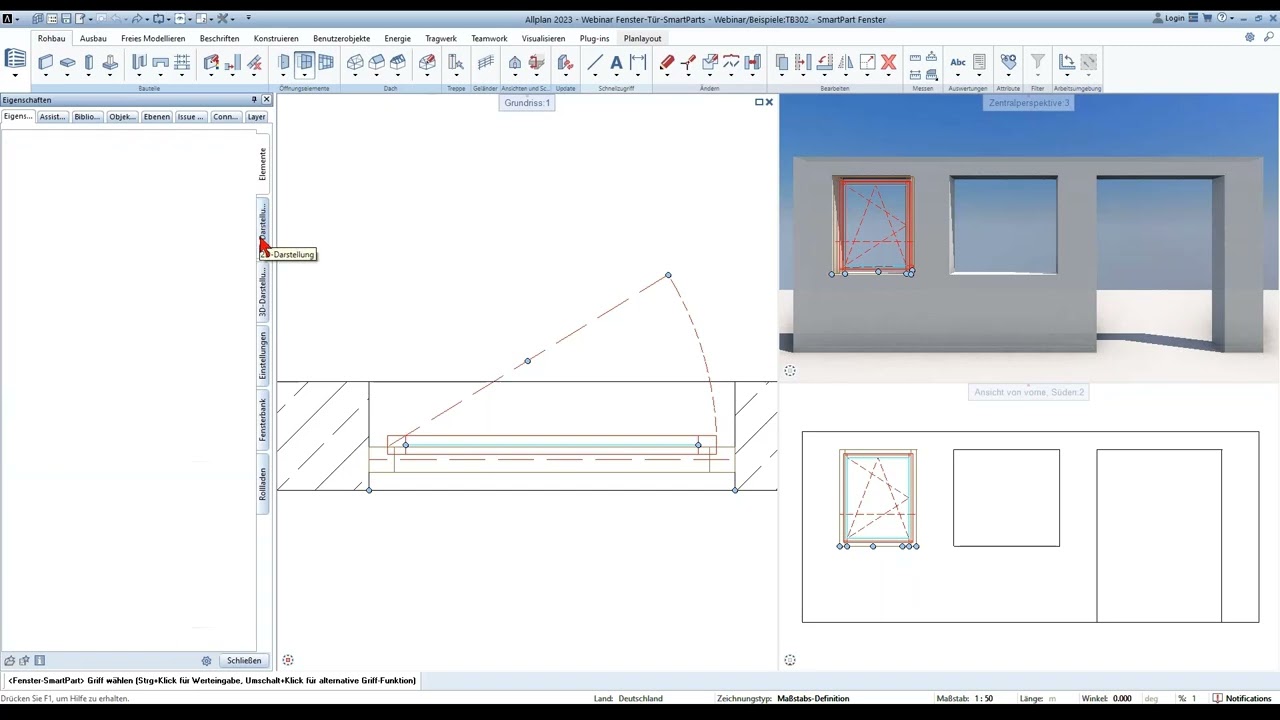This screenshot has width=1280, height=720.
Task: Click the Save icon in quick access toolbar
Action: point(66,19)
